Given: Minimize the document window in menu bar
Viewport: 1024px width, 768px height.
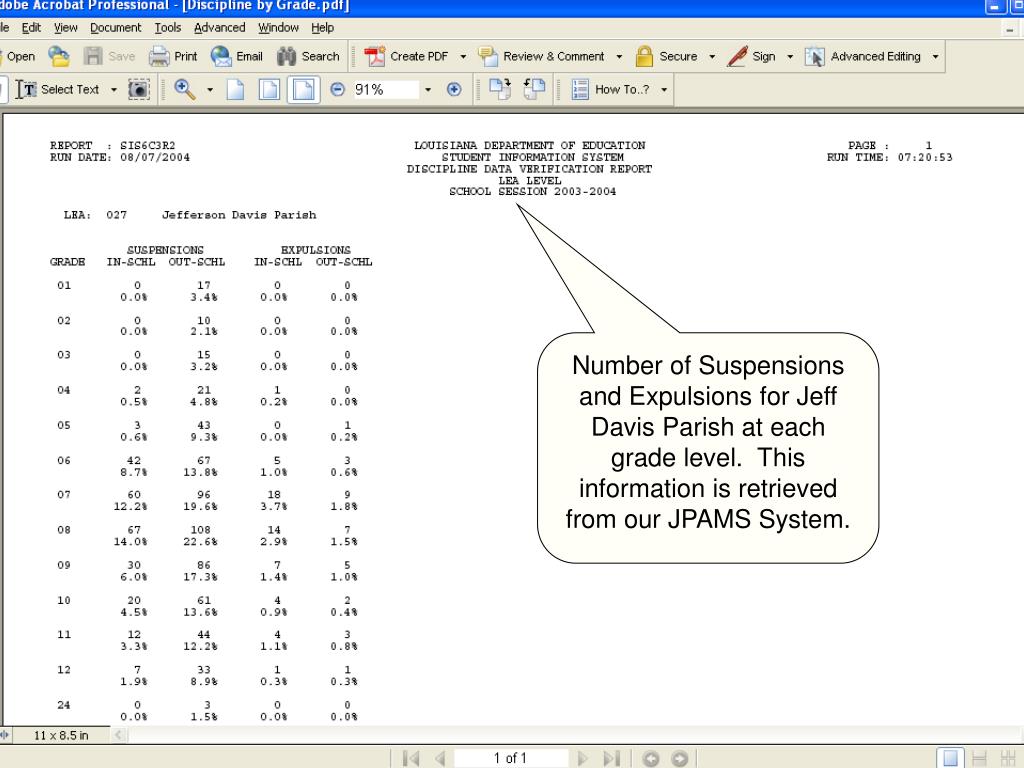Looking at the screenshot, I should (x=1010, y=29).
